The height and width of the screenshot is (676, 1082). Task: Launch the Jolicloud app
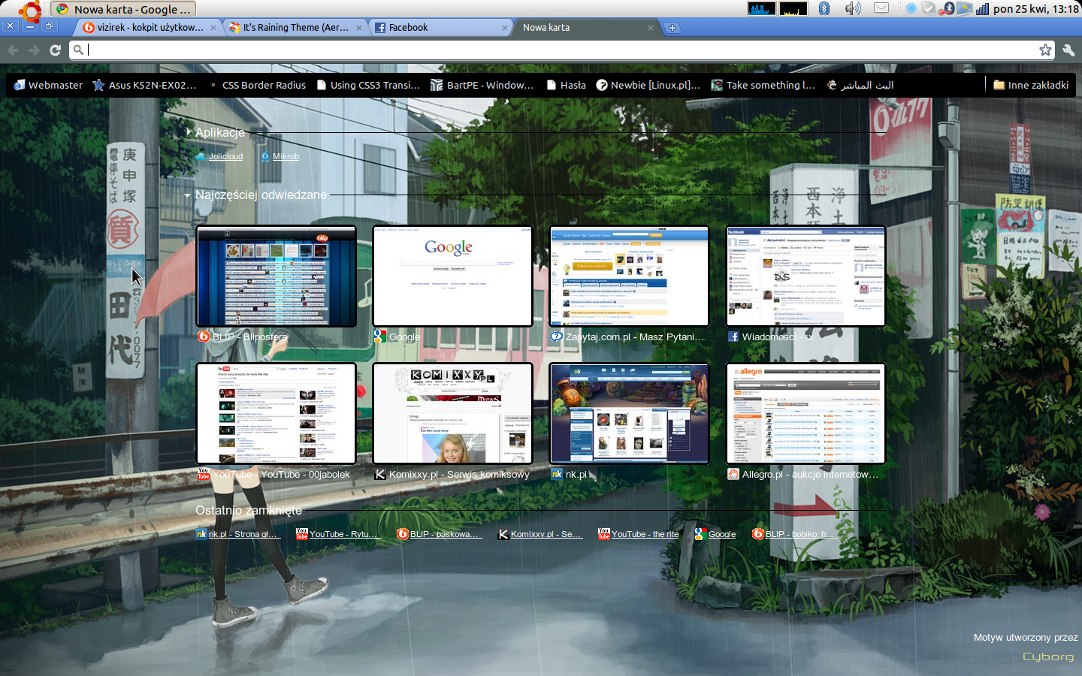(225, 157)
